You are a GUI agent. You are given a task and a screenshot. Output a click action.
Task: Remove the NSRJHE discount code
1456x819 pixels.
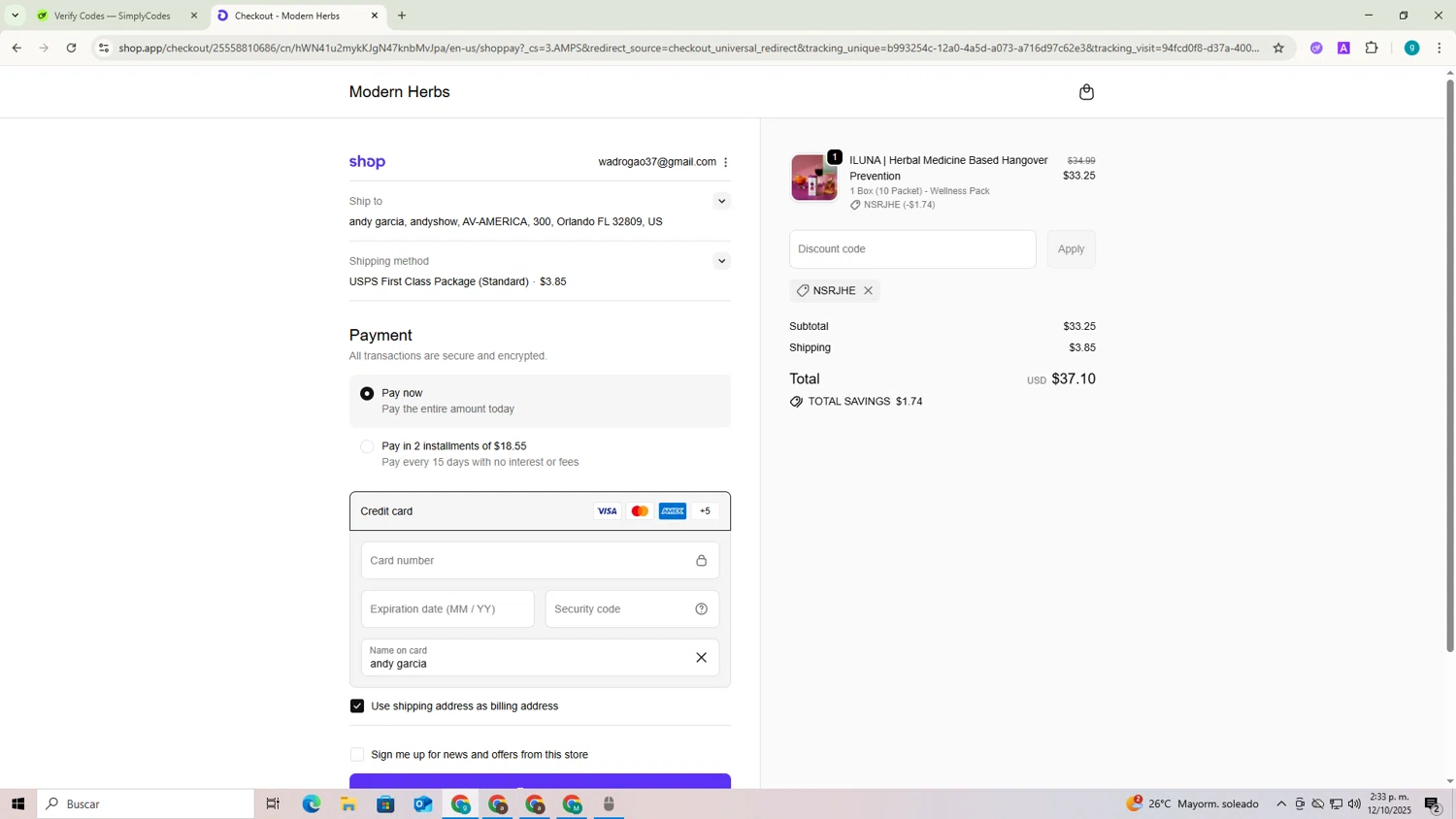click(x=869, y=291)
